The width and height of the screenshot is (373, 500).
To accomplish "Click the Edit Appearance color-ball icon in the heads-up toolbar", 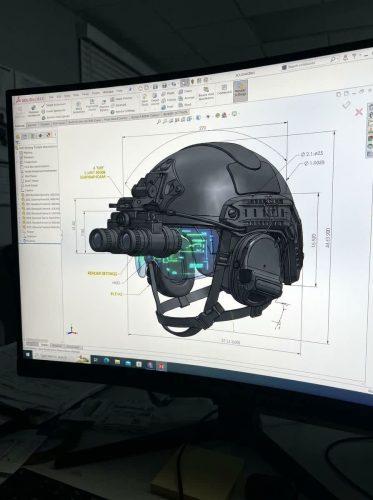I will coord(218,116).
